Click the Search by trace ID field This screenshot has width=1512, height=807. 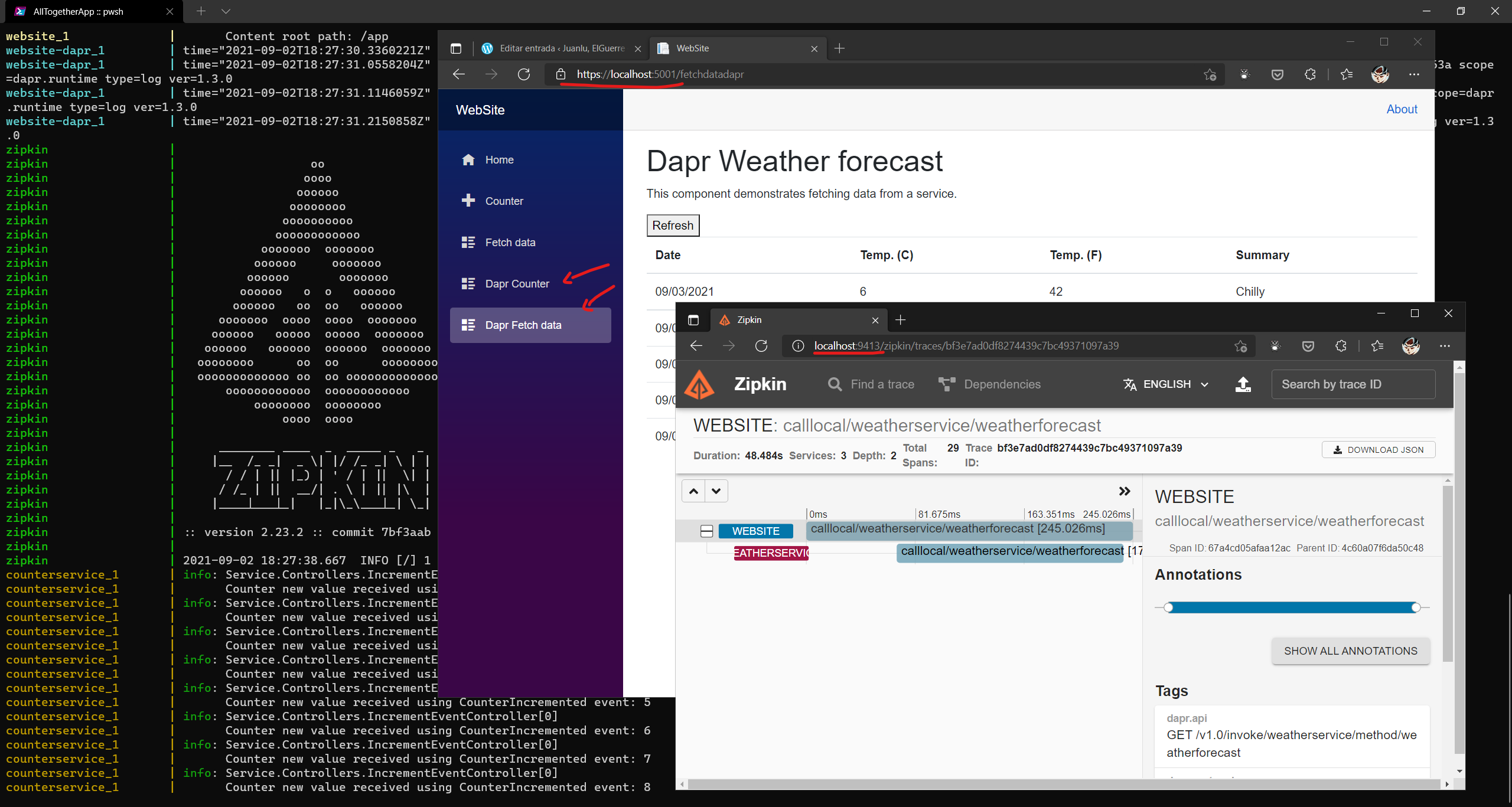click(1353, 384)
